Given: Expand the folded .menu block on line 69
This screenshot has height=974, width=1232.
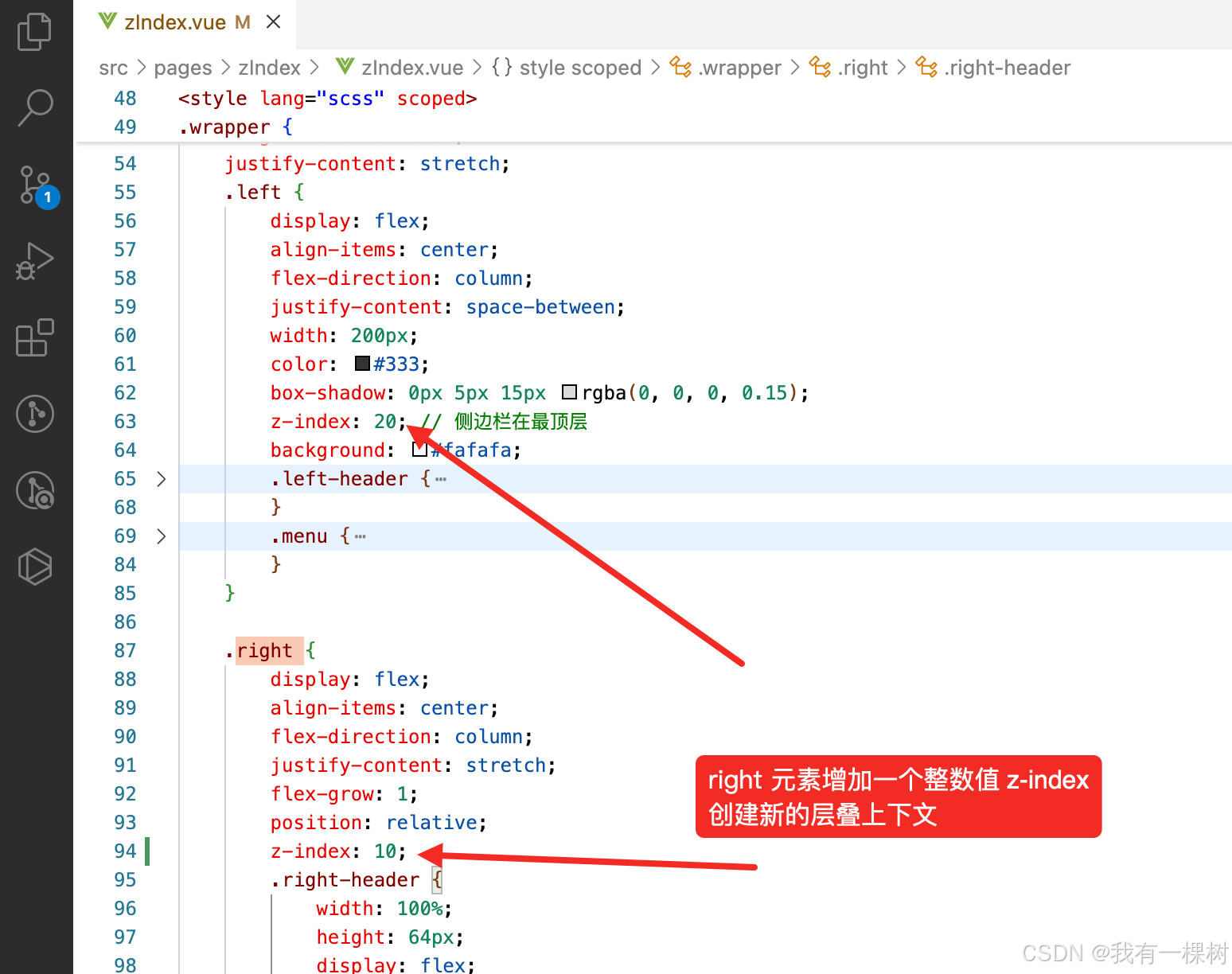Looking at the screenshot, I should (162, 536).
